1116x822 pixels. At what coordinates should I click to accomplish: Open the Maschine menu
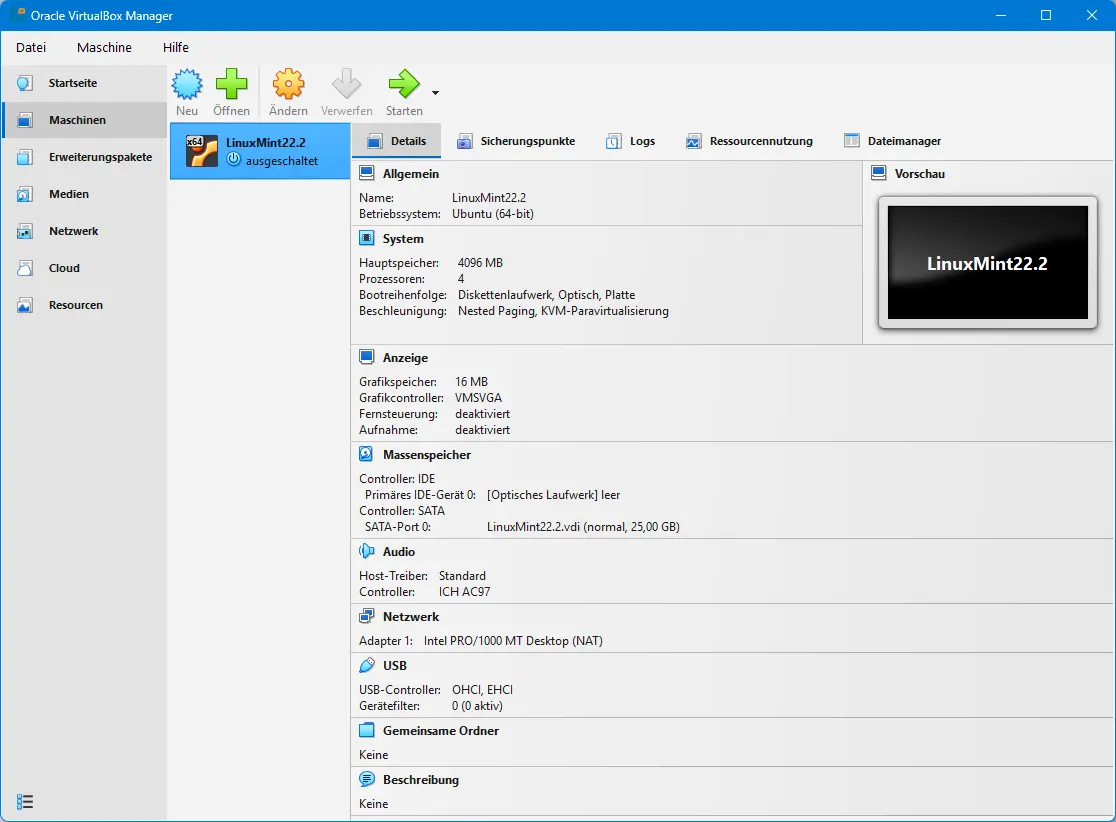pos(104,47)
